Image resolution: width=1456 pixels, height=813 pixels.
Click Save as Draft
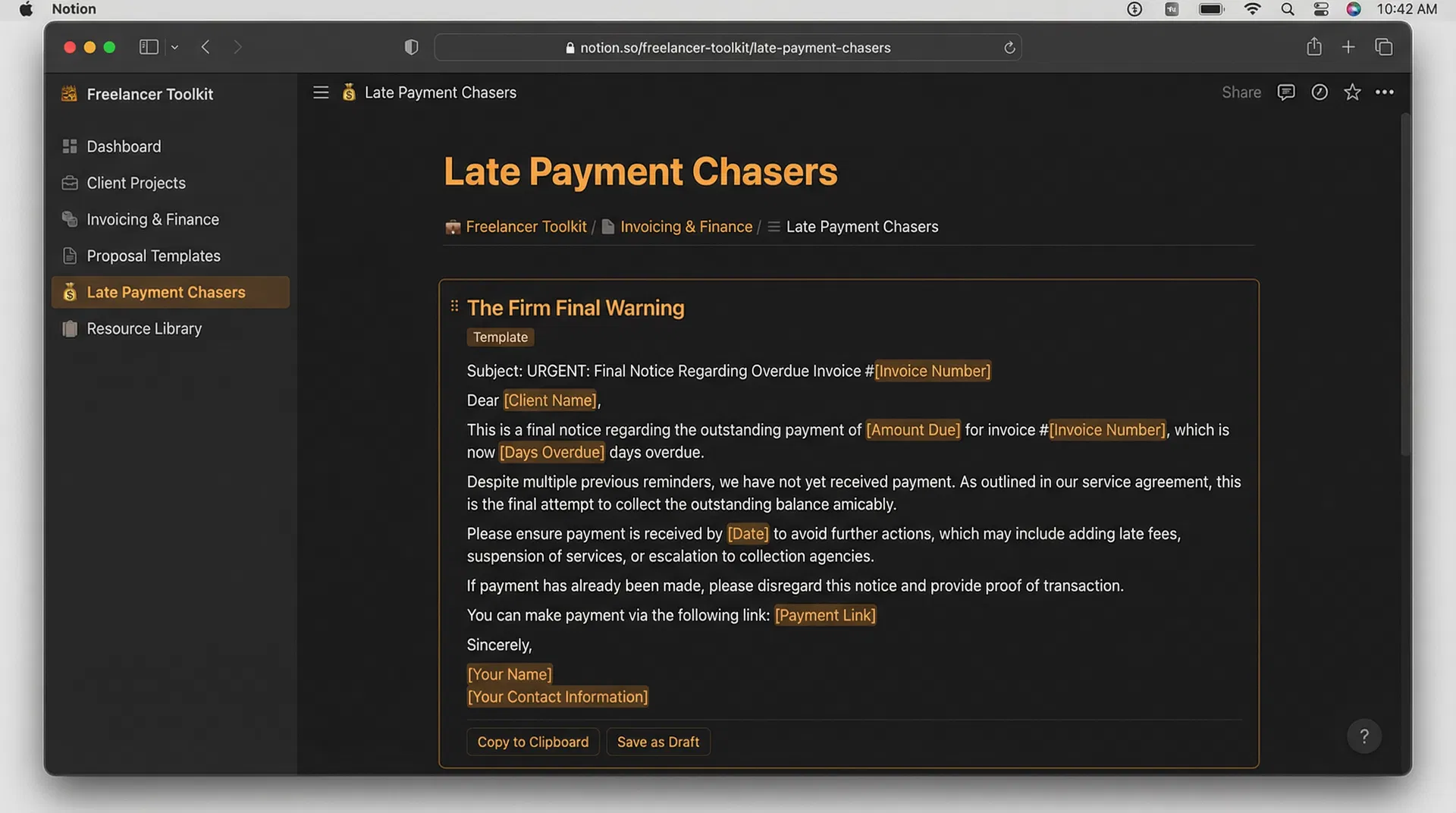point(657,742)
